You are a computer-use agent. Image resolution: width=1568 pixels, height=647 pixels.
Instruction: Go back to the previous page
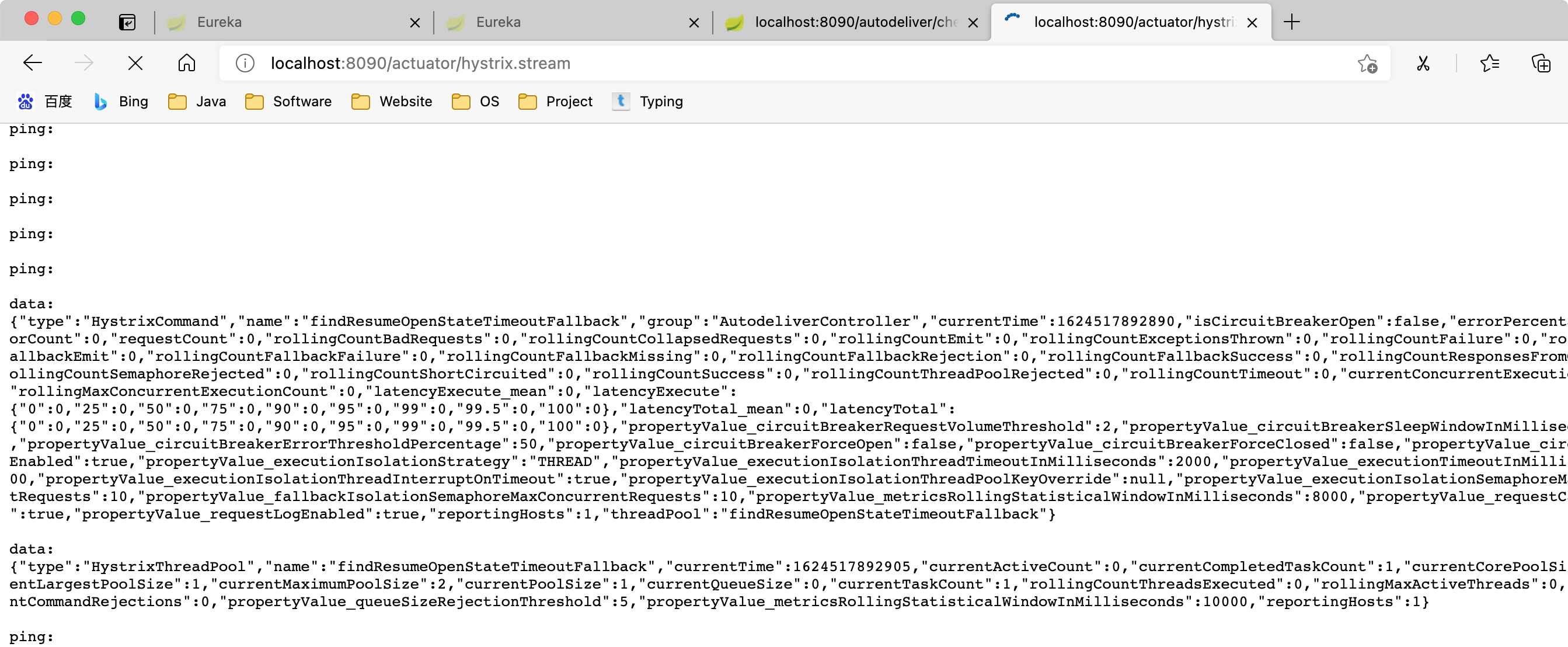(x=32, y=62)
